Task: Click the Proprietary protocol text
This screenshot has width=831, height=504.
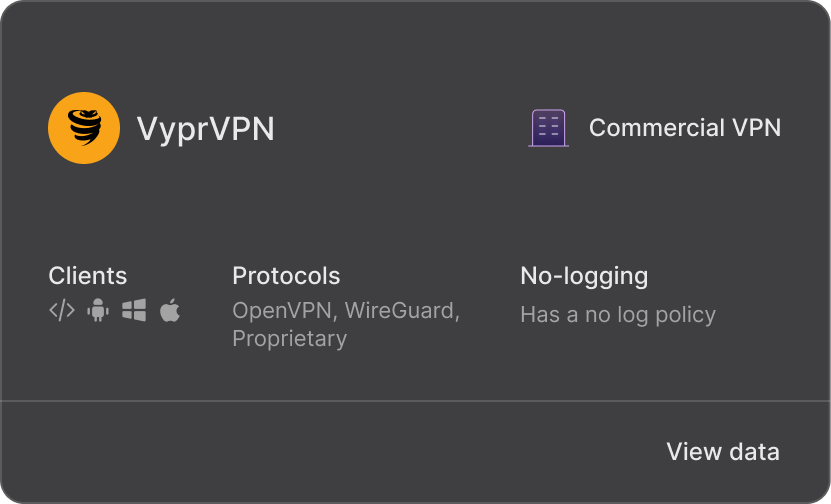Action: click(x=289, y=339)
